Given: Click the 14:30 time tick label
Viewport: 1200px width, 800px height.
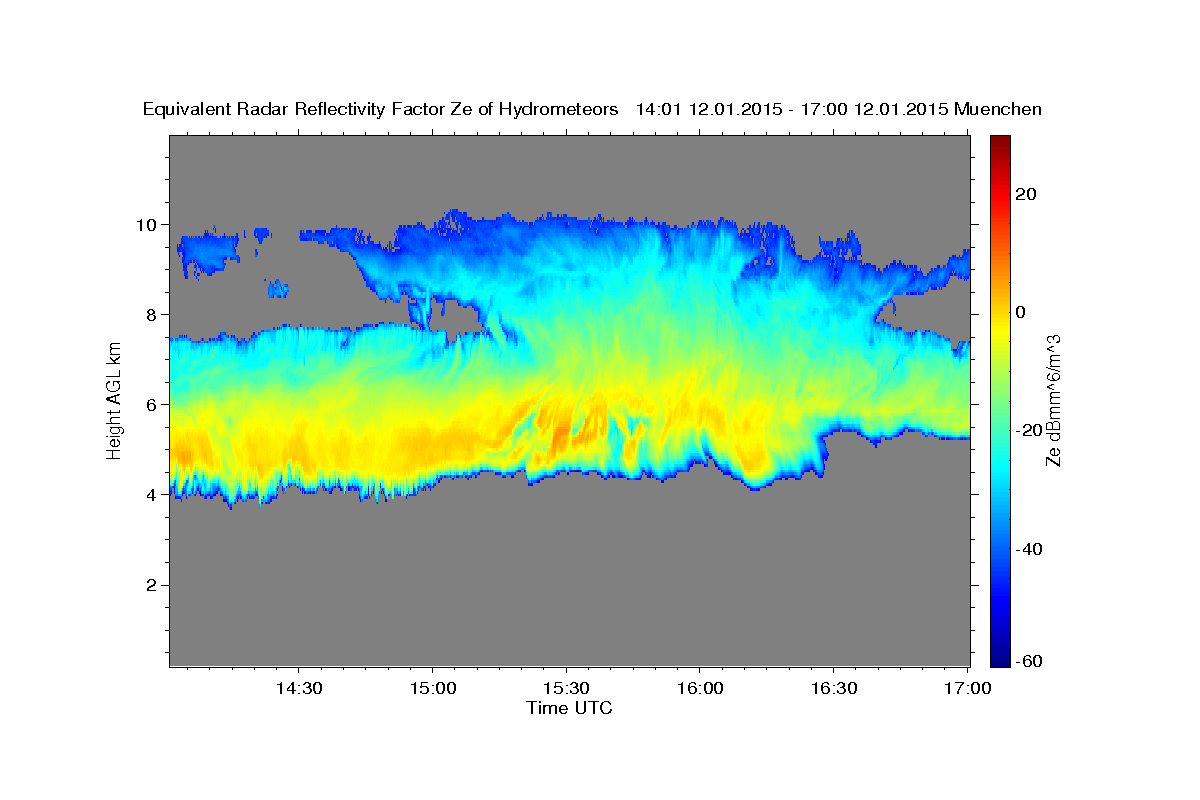Looking at the screenshot, I should (x=299, y=689).
